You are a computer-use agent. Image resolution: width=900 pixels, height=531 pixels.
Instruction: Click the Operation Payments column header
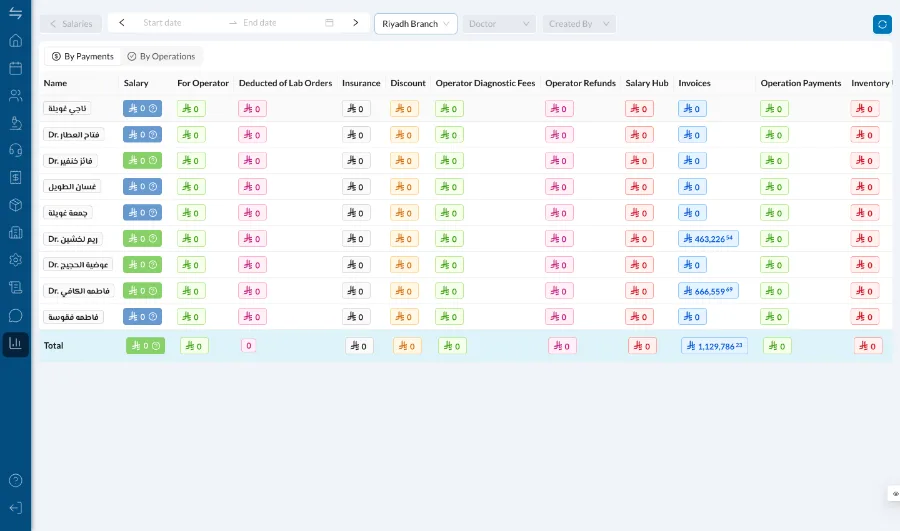pyautogui.click(x=801, y=83)
